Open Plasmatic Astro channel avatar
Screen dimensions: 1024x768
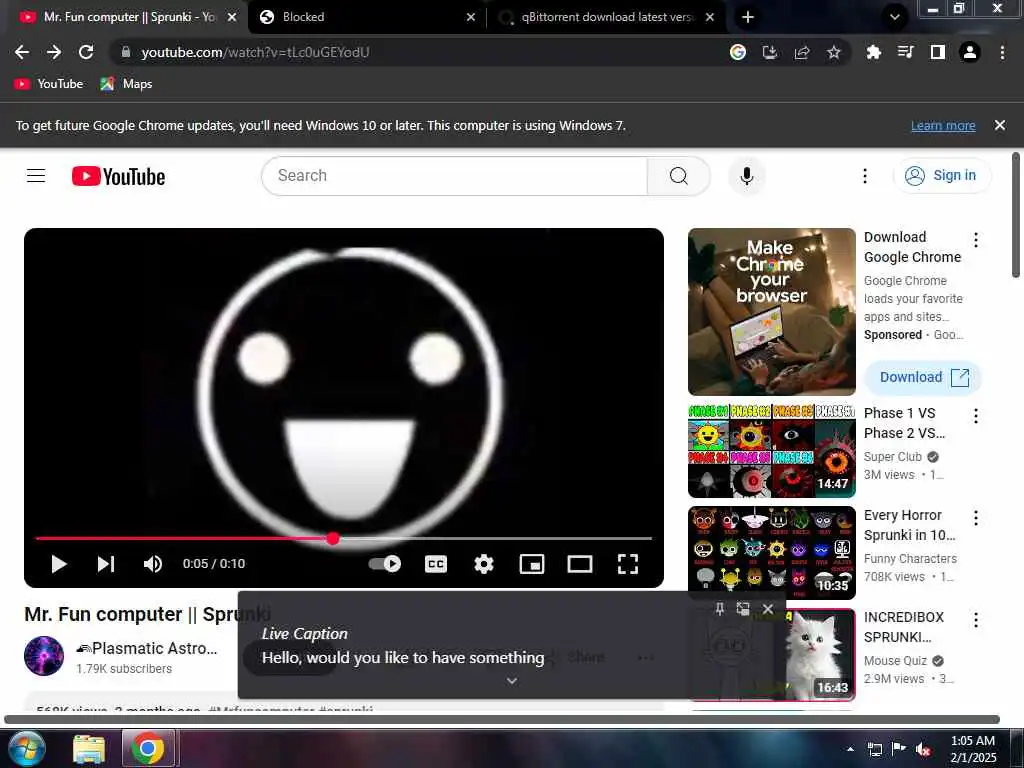pos(44,656)
